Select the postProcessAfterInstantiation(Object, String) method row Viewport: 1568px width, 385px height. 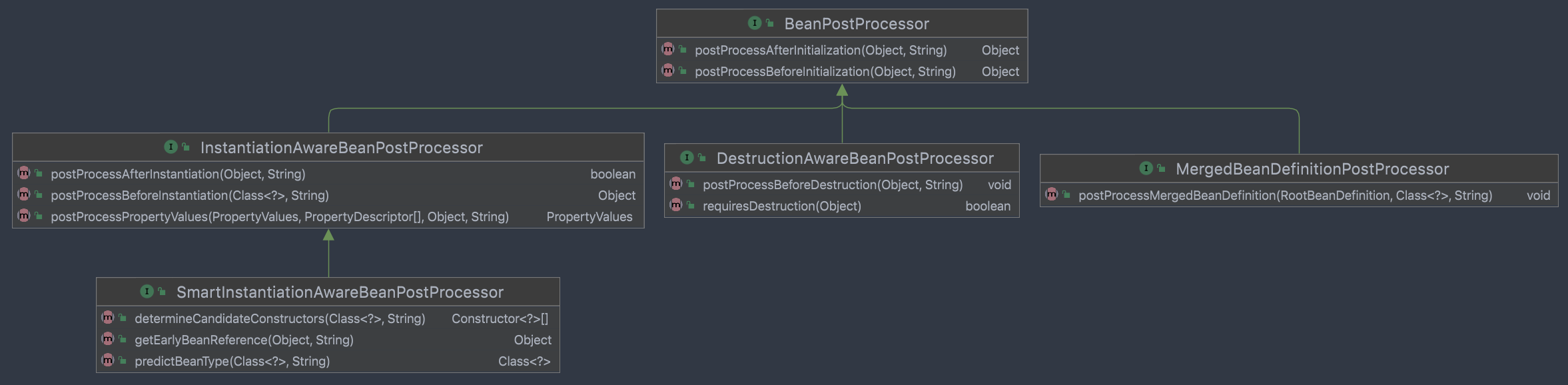click(178, 174)
